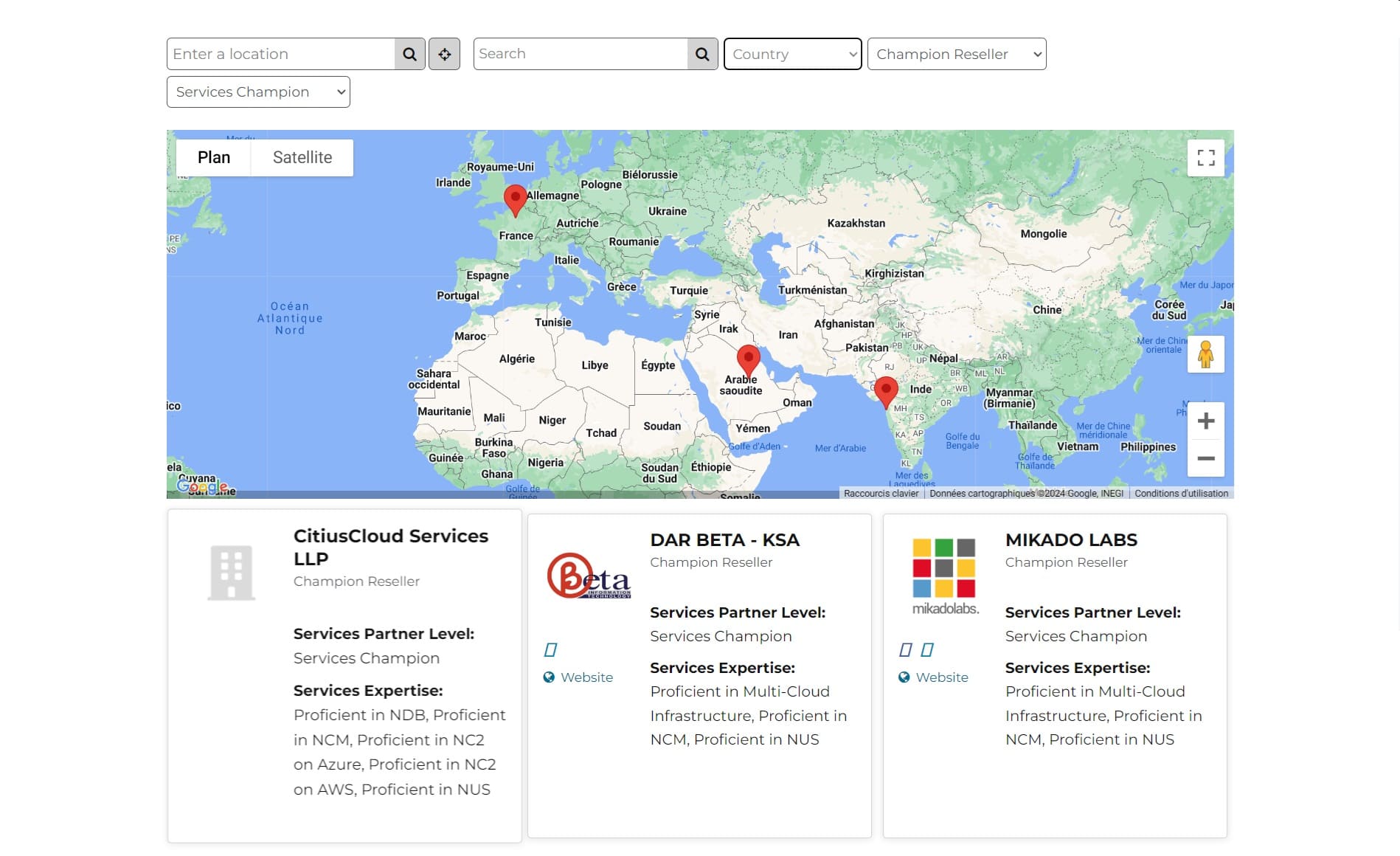The height and width of the screenshot is (856, 1400).
Task: Zoom out on the map
Action: pyautogui.click(x=1206, y=458)
